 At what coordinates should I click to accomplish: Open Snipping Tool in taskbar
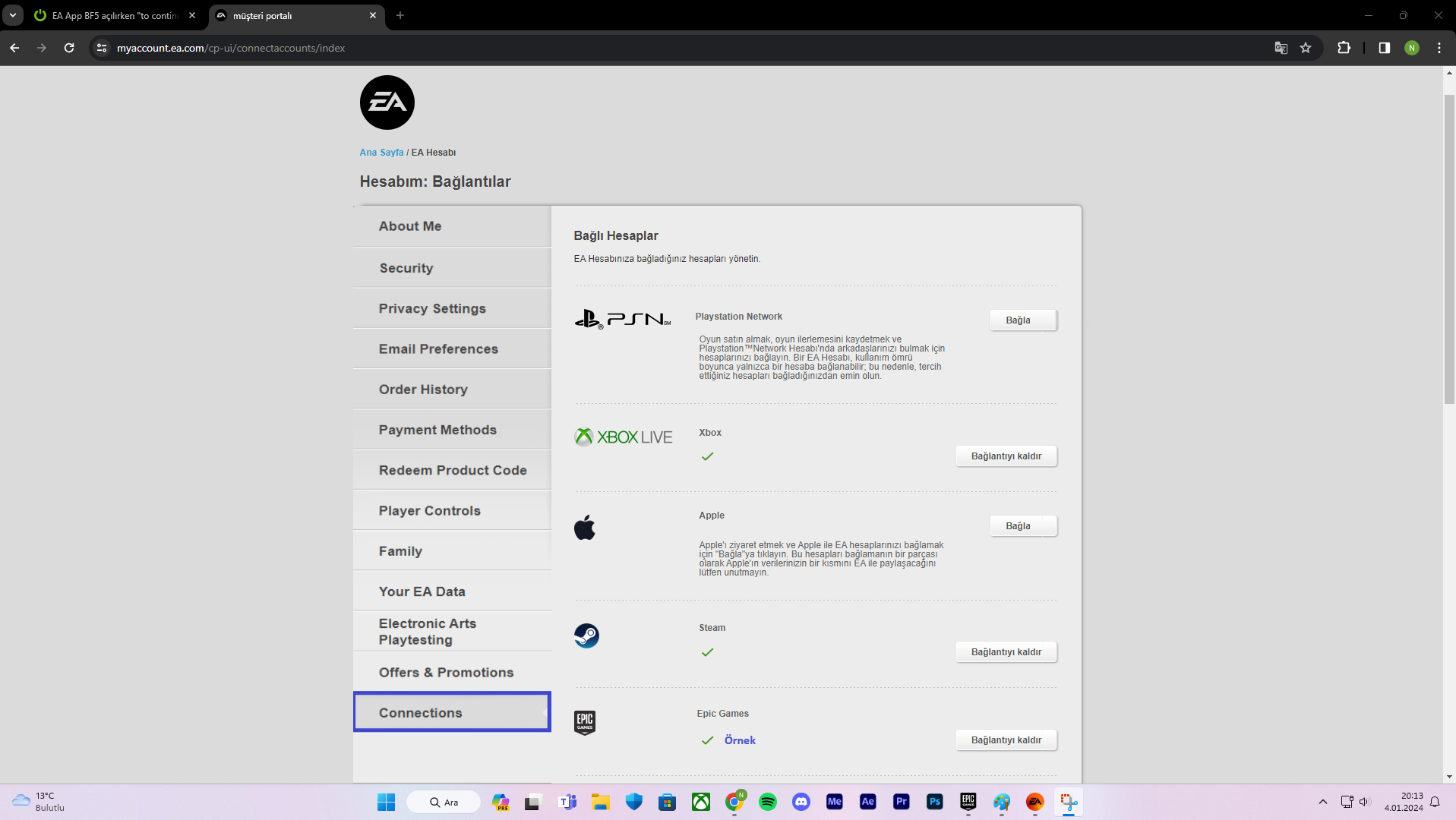coord(1069,802)
